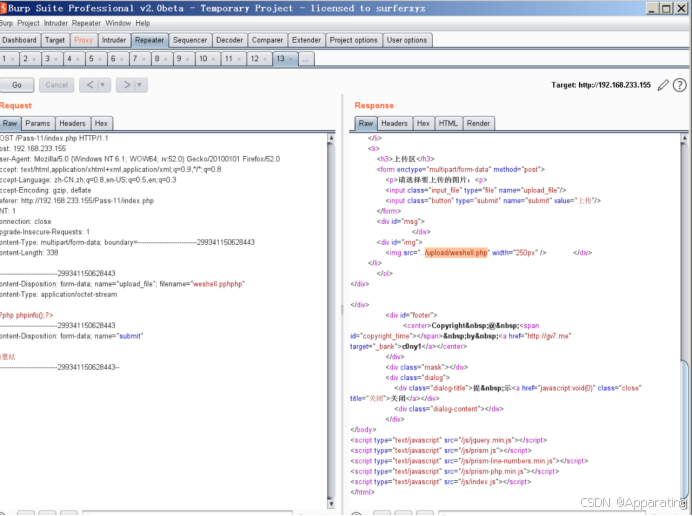Click the Cancel button

(56, 85)
